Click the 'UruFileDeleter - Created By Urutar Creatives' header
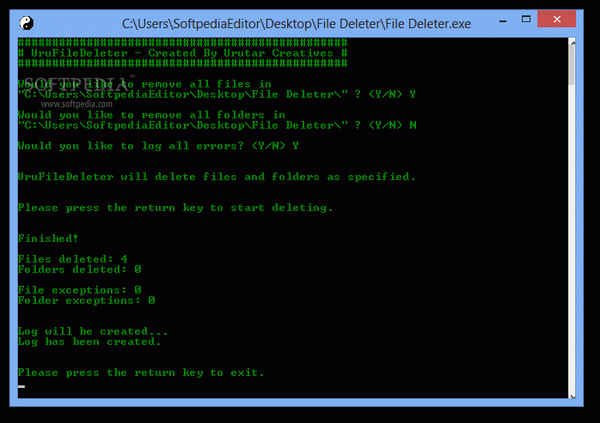Image resolution: width=600 pixels, height=423 pixels. (x=183, y=53)
